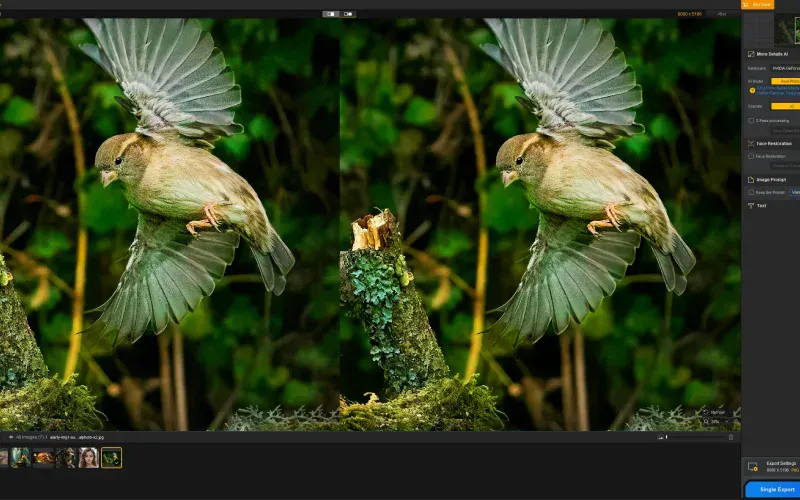Click the navigator preview thumbnail
The image size is (800, 500).
(787, 30)
